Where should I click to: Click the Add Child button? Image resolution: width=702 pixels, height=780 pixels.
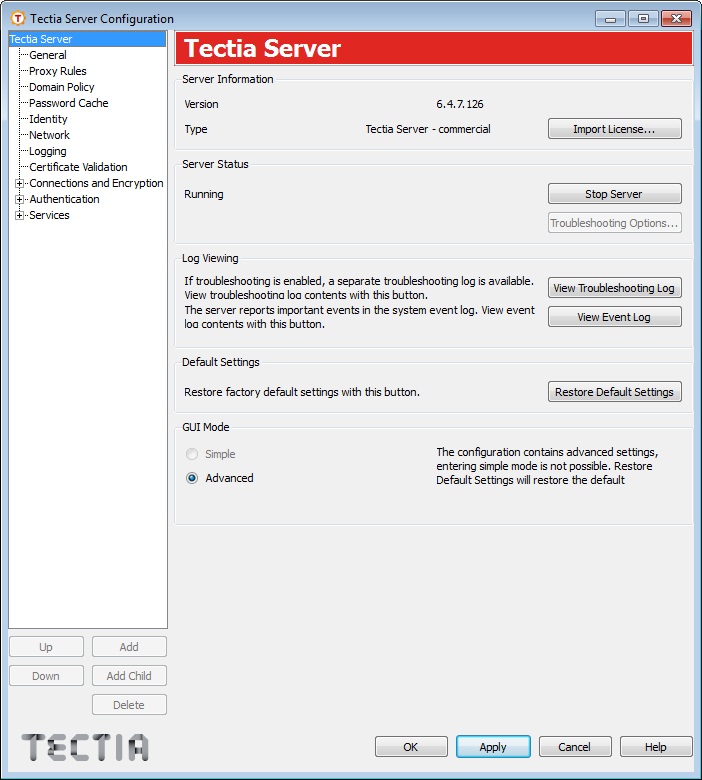(x=129, y=676)
